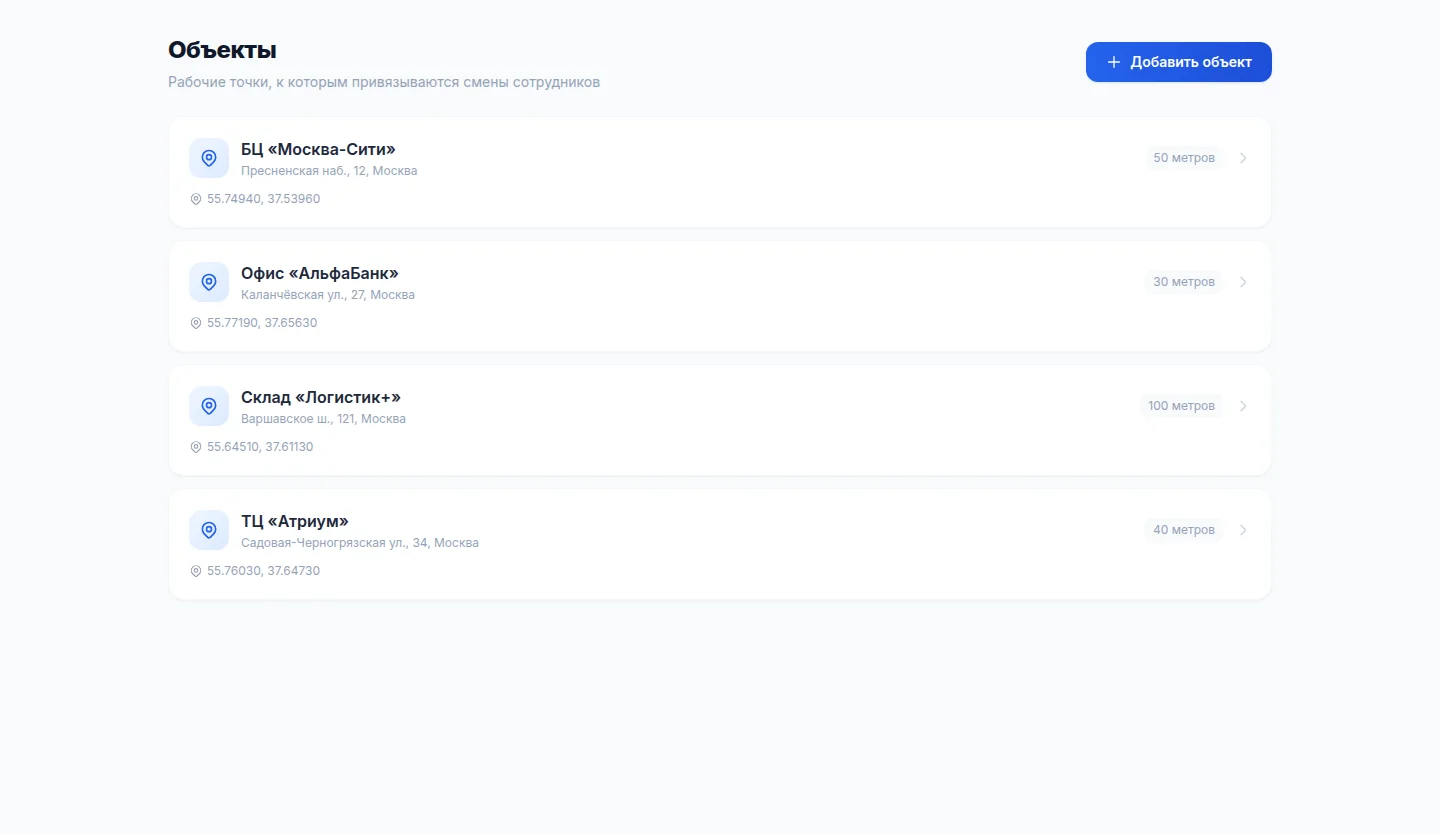Open the Офис «АльфаБанк» title
Screen dimensions: 1440x835
coord(320,273)
